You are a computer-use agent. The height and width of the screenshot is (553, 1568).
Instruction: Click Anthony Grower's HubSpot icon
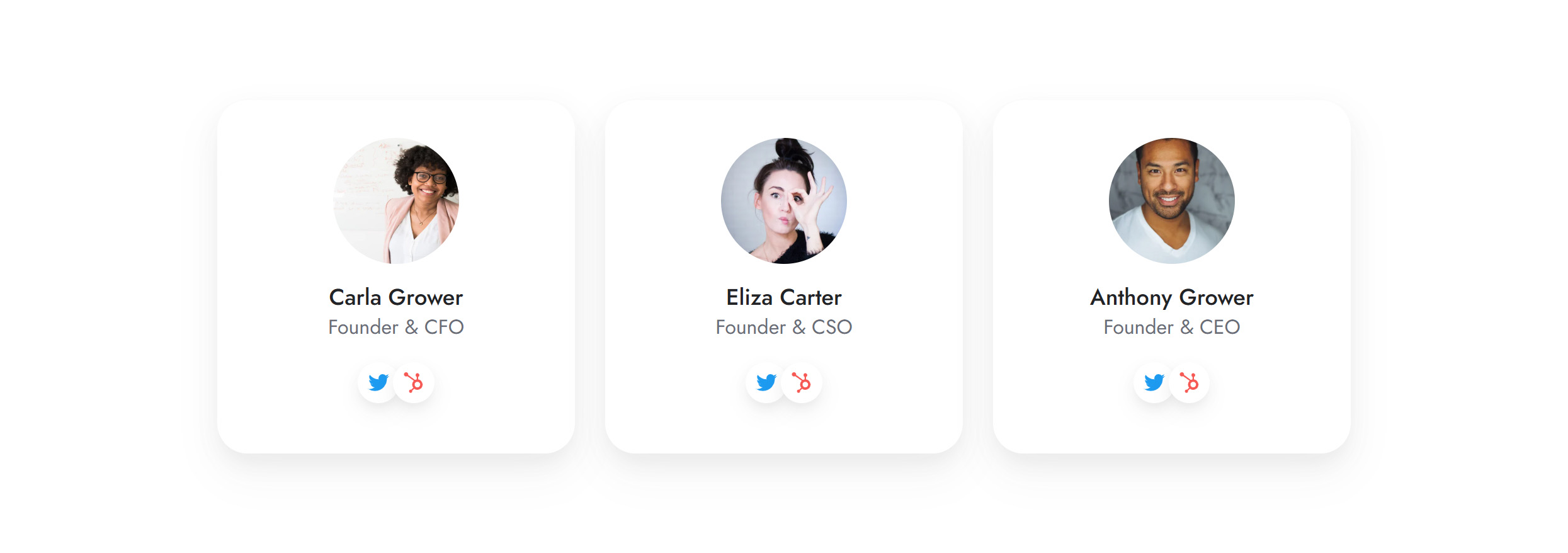point(1190,382)
